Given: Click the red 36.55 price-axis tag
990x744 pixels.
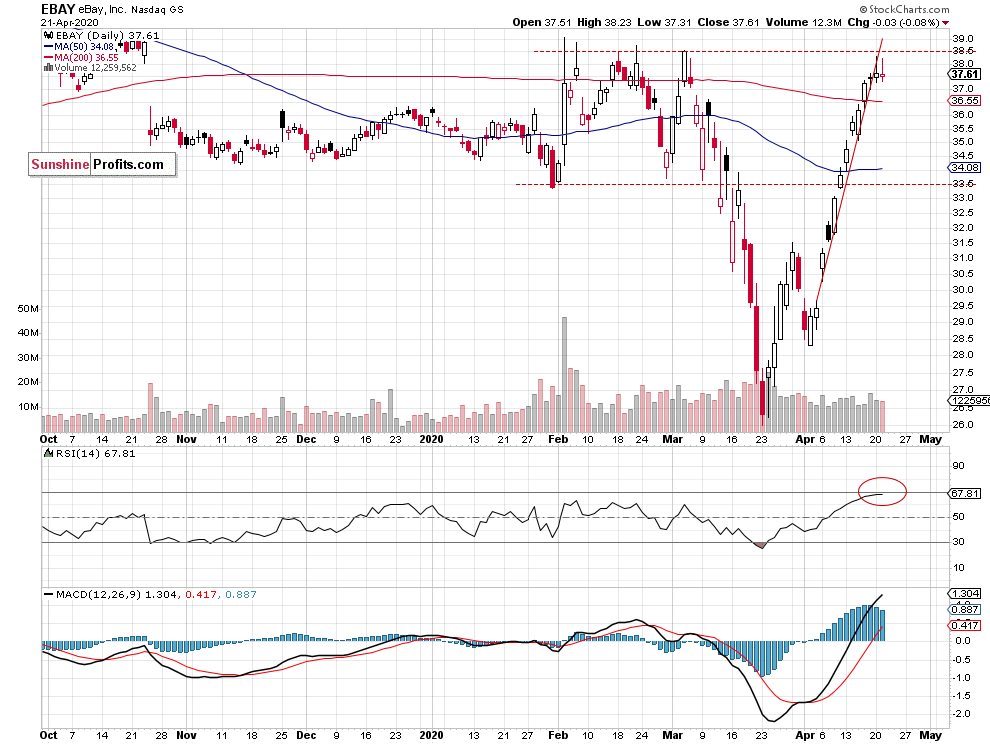Looking at the screenshot, I should (965, 101).
